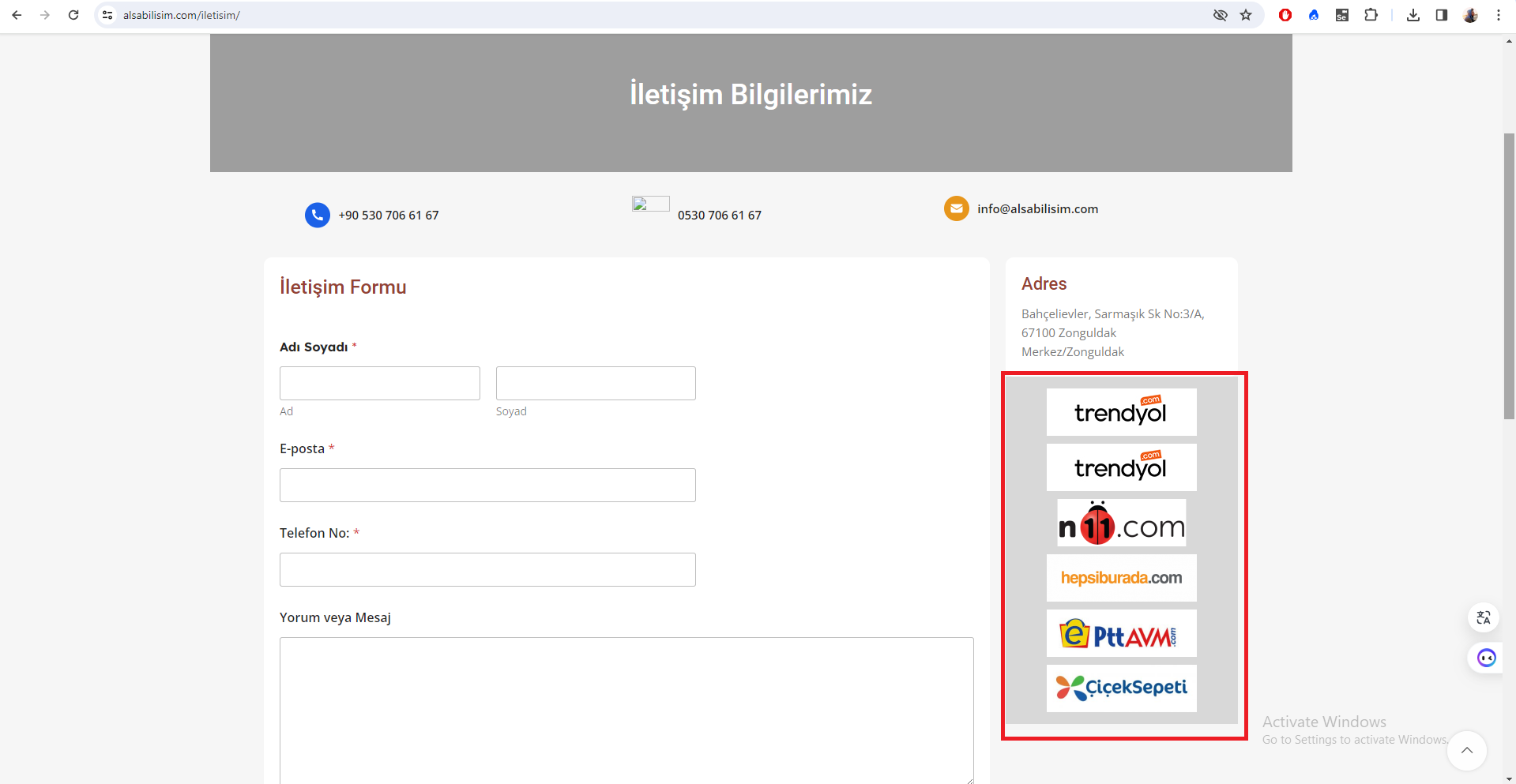The image size is (1516, 784).
Task: Click the blue phone icon
Action: coord(318,215)
